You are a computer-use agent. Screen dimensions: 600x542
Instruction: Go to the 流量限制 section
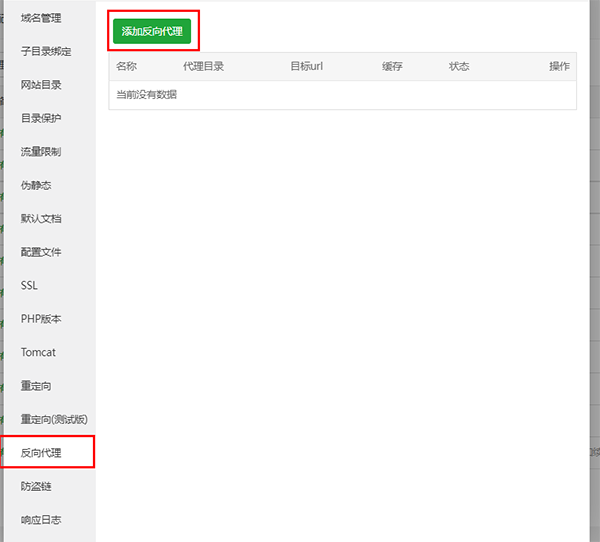pos(41,152)
